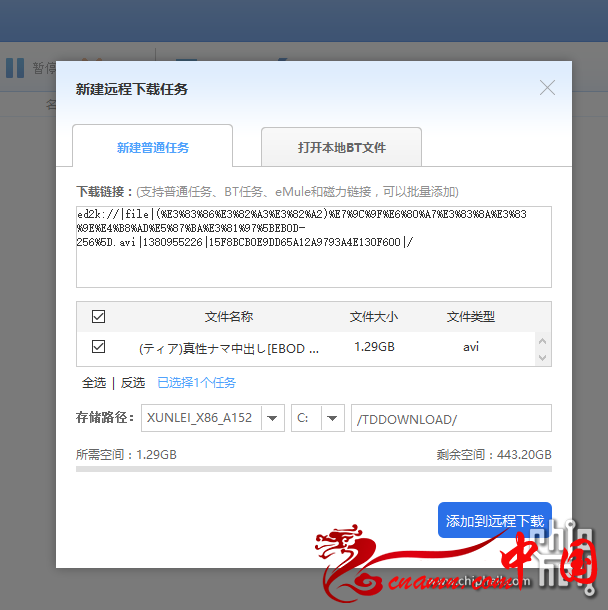Click scroll-down arrow in file list
The image size is (608, 610).
[543, 357]
